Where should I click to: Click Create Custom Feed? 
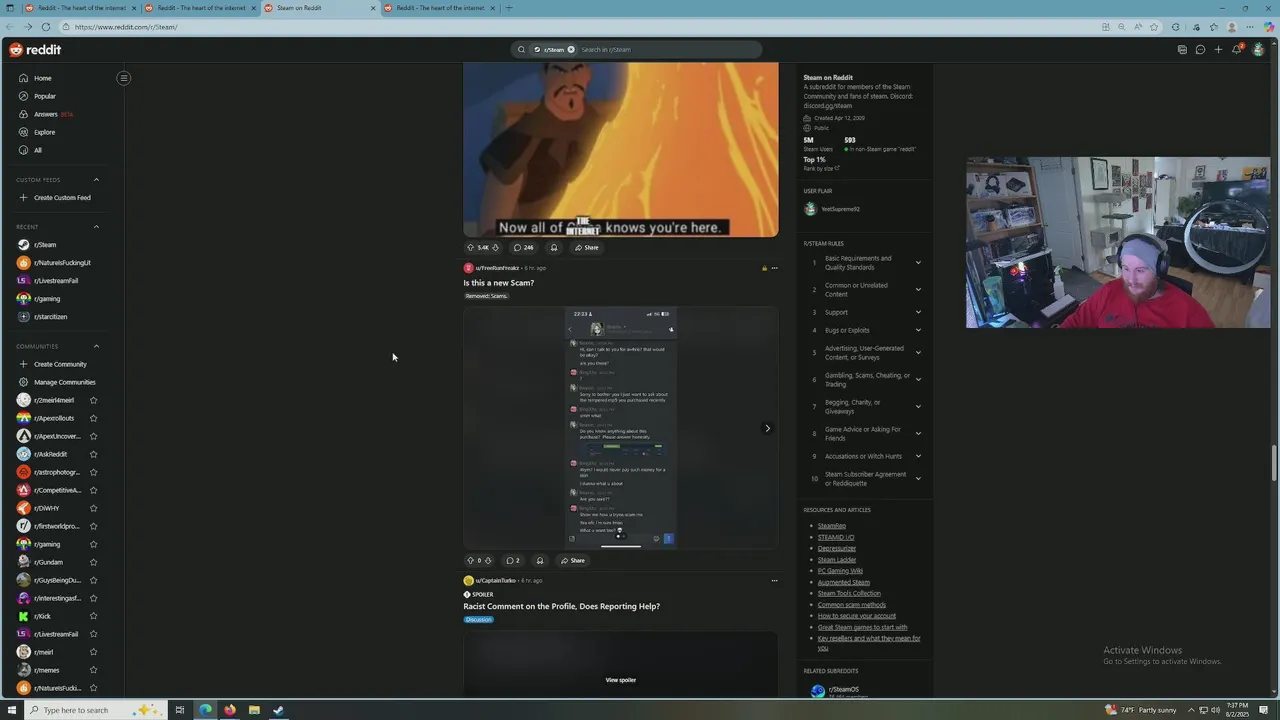tap(62, 197)
